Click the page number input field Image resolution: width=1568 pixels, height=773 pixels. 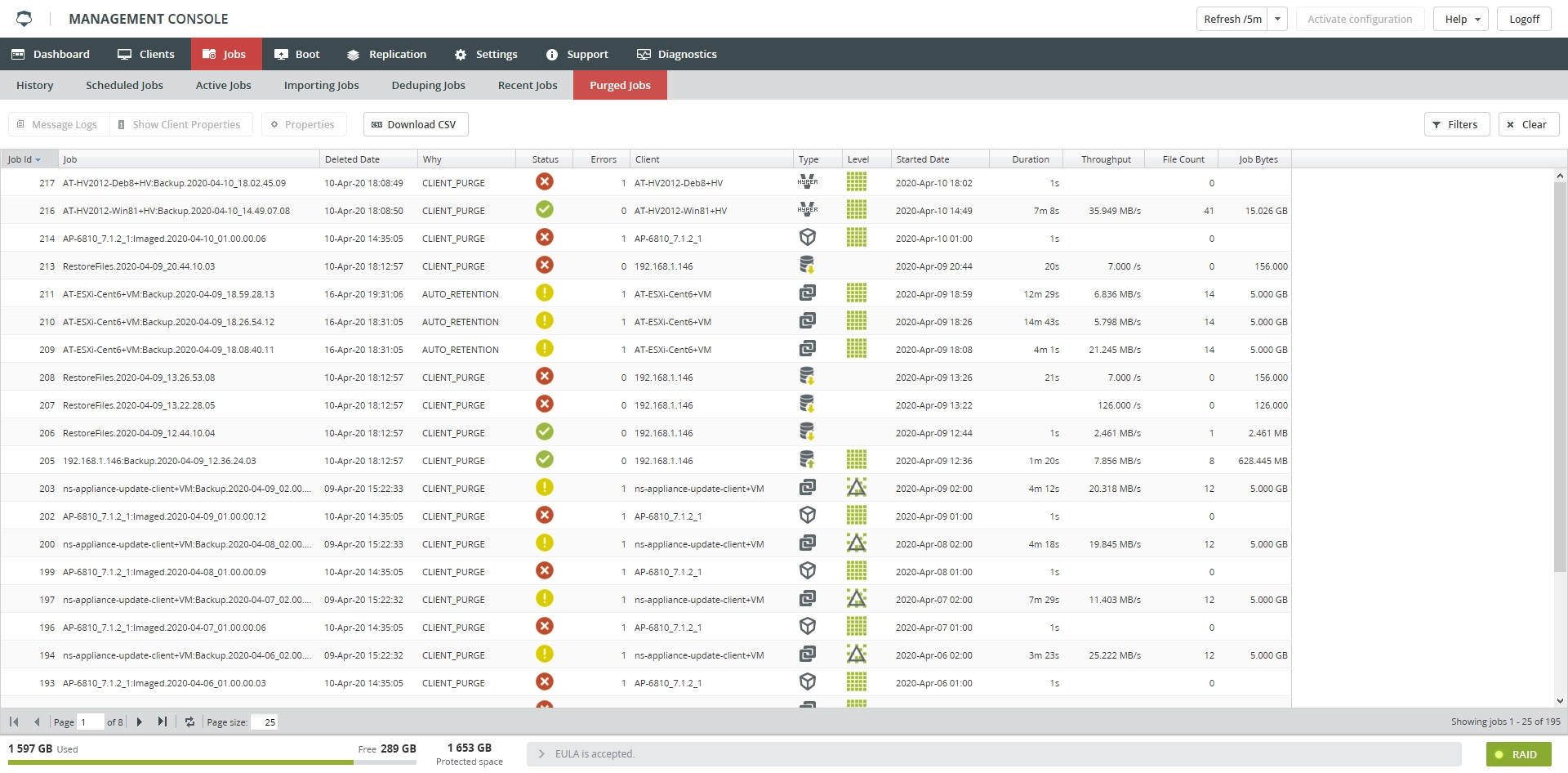click(x=91, y=722)
